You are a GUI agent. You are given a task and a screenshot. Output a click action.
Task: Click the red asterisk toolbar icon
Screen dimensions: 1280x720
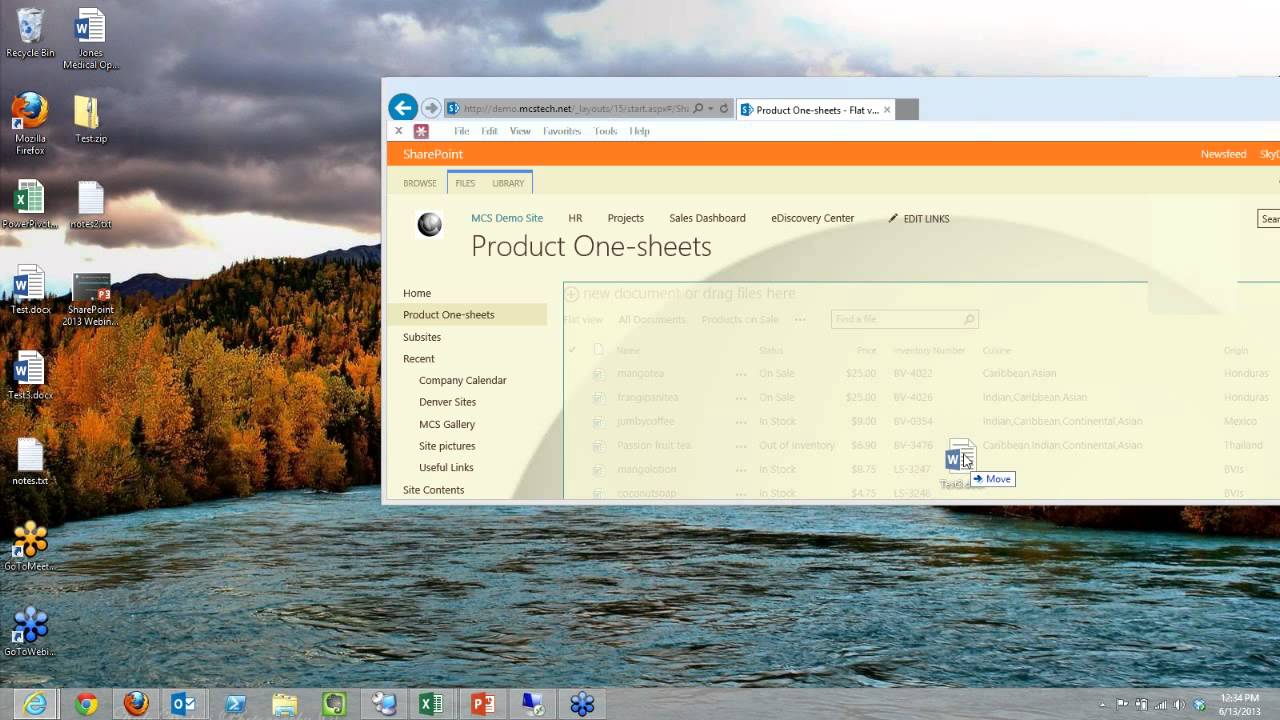pyautogui.click(x=421, y=131)
